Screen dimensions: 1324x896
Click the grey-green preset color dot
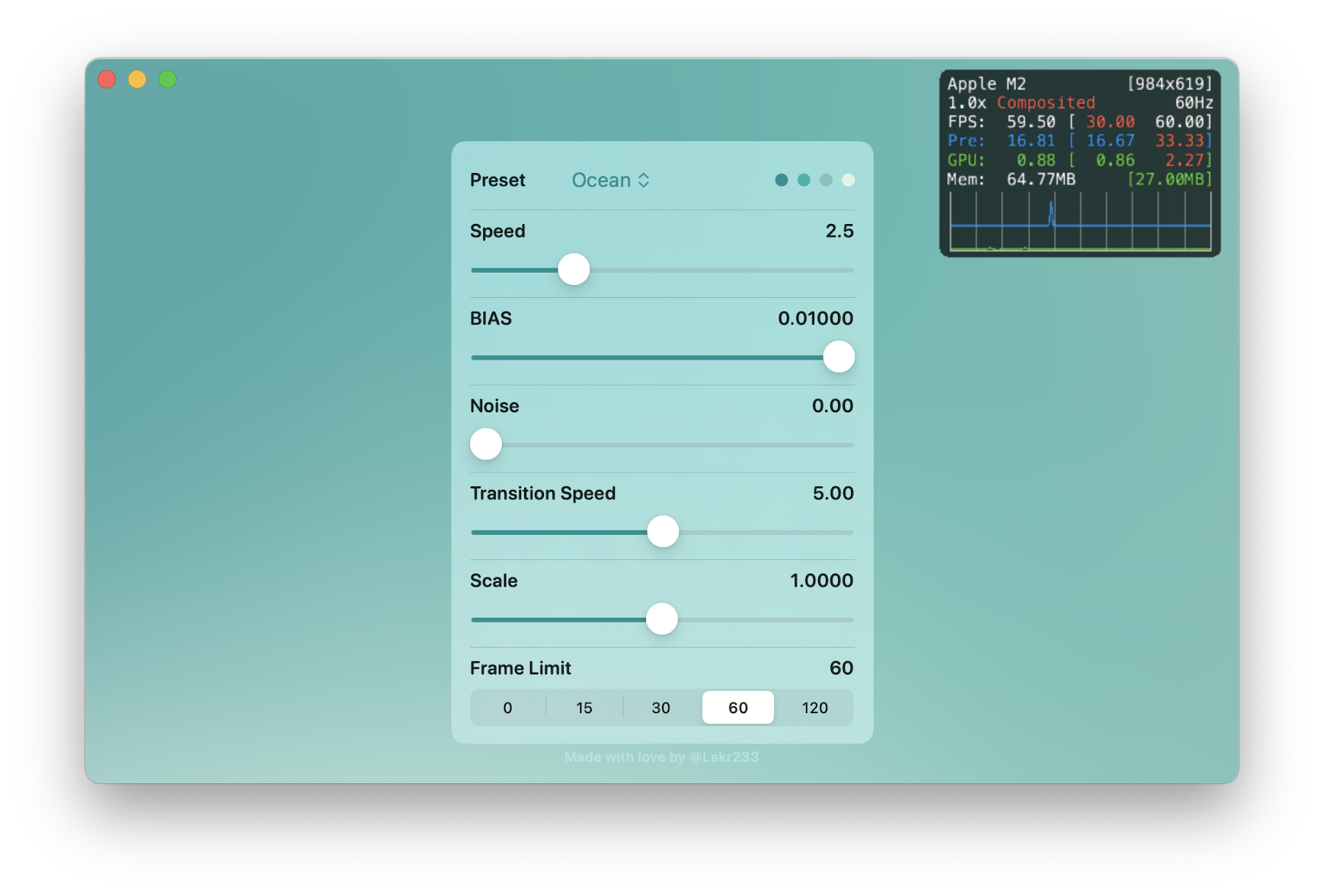coord(826,180)
